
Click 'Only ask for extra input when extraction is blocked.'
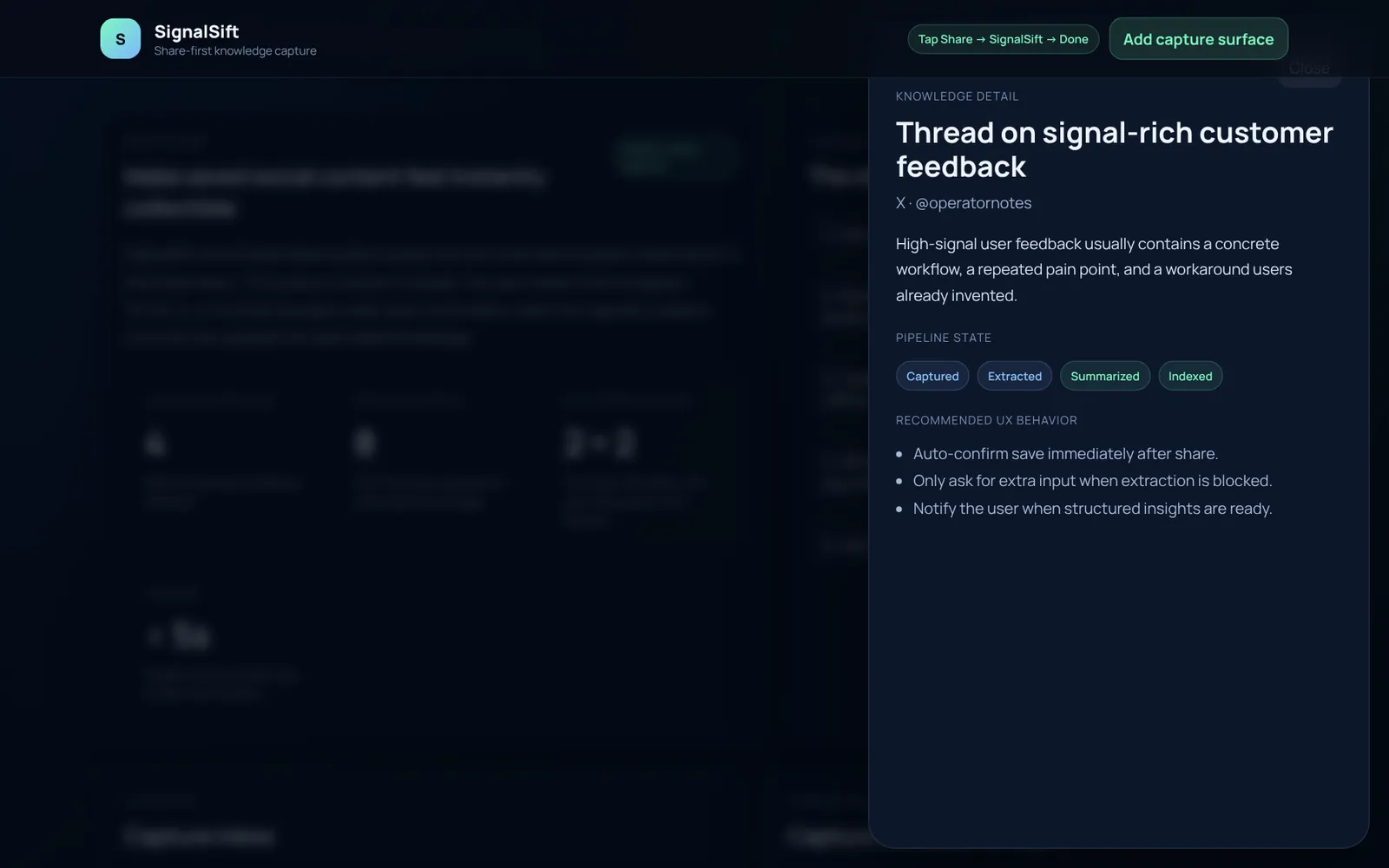tap(1092, 481)
